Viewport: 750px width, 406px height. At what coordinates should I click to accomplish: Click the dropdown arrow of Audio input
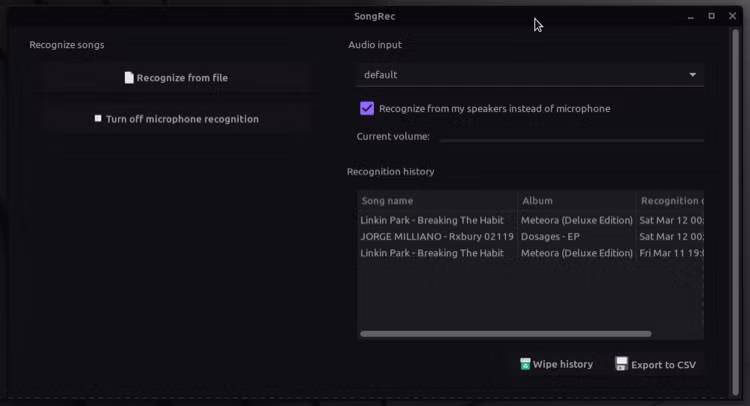[x=692, y=75]
